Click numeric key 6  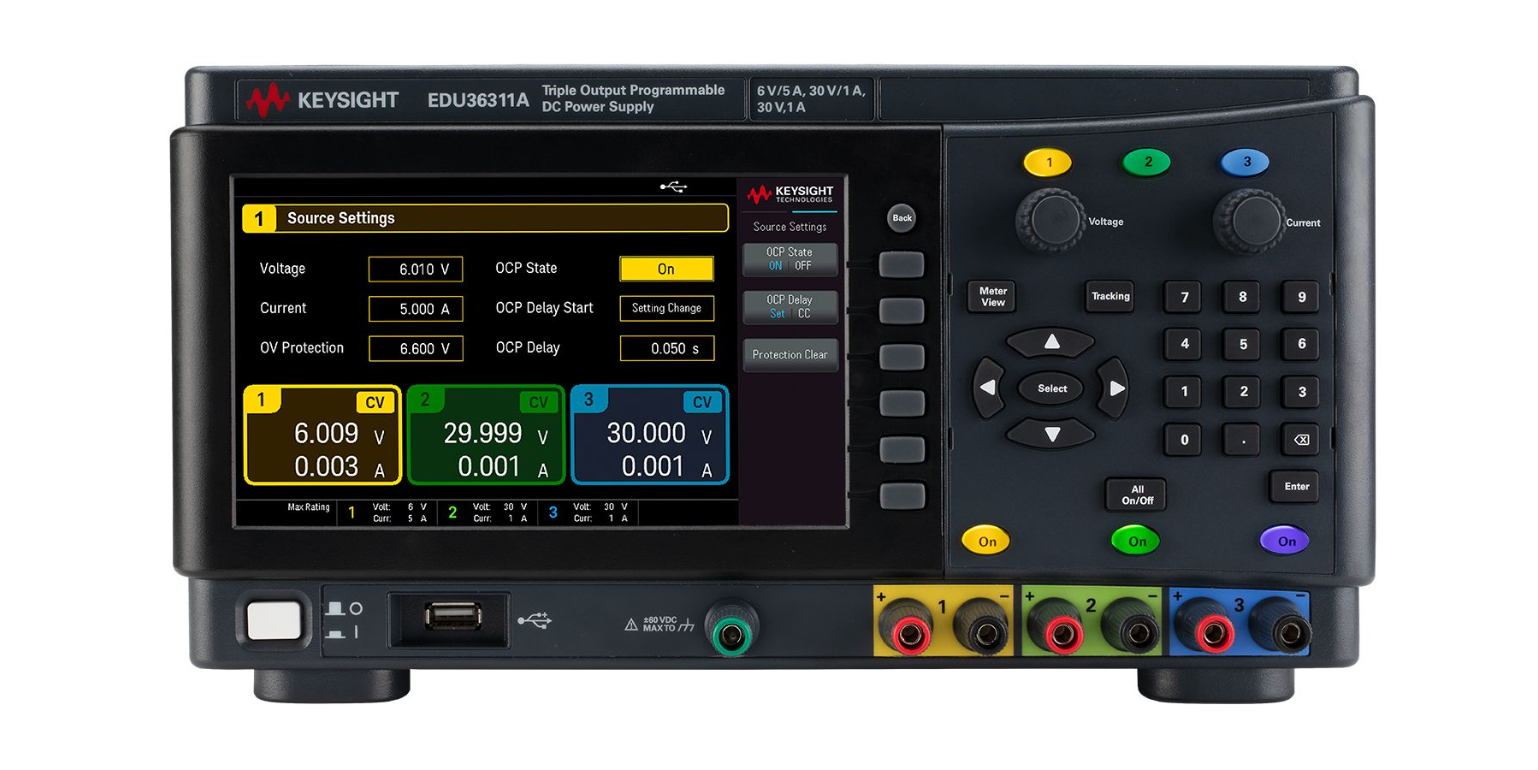click(x=1301, y=344)
